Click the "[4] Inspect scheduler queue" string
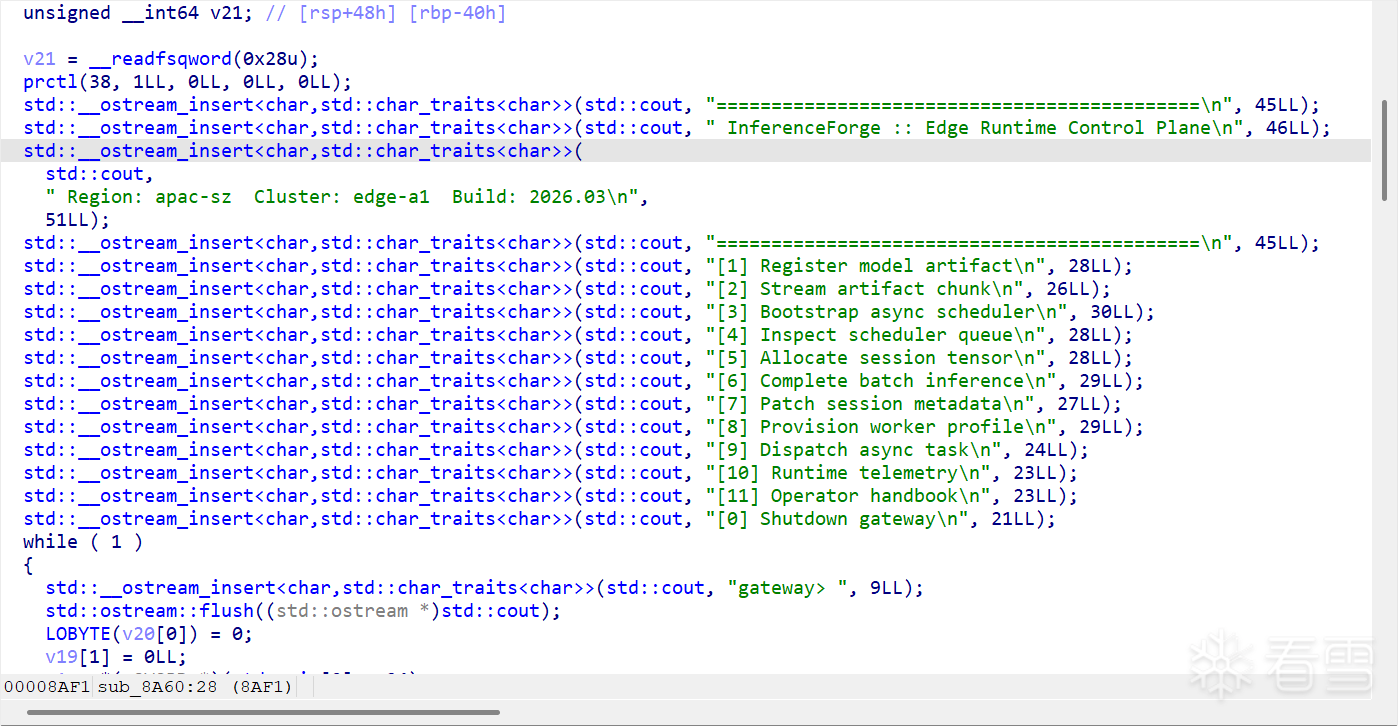This screenshot has height=726, width=1398. 880,335
